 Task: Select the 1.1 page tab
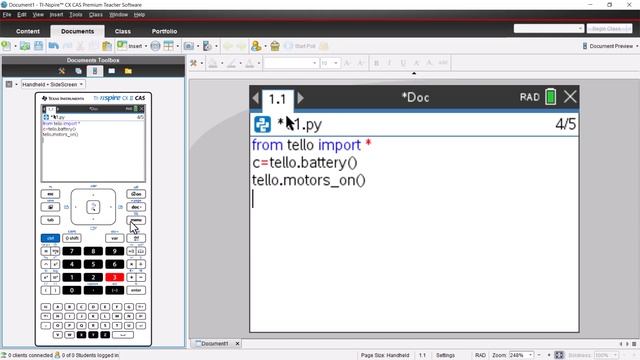(277, 99)
